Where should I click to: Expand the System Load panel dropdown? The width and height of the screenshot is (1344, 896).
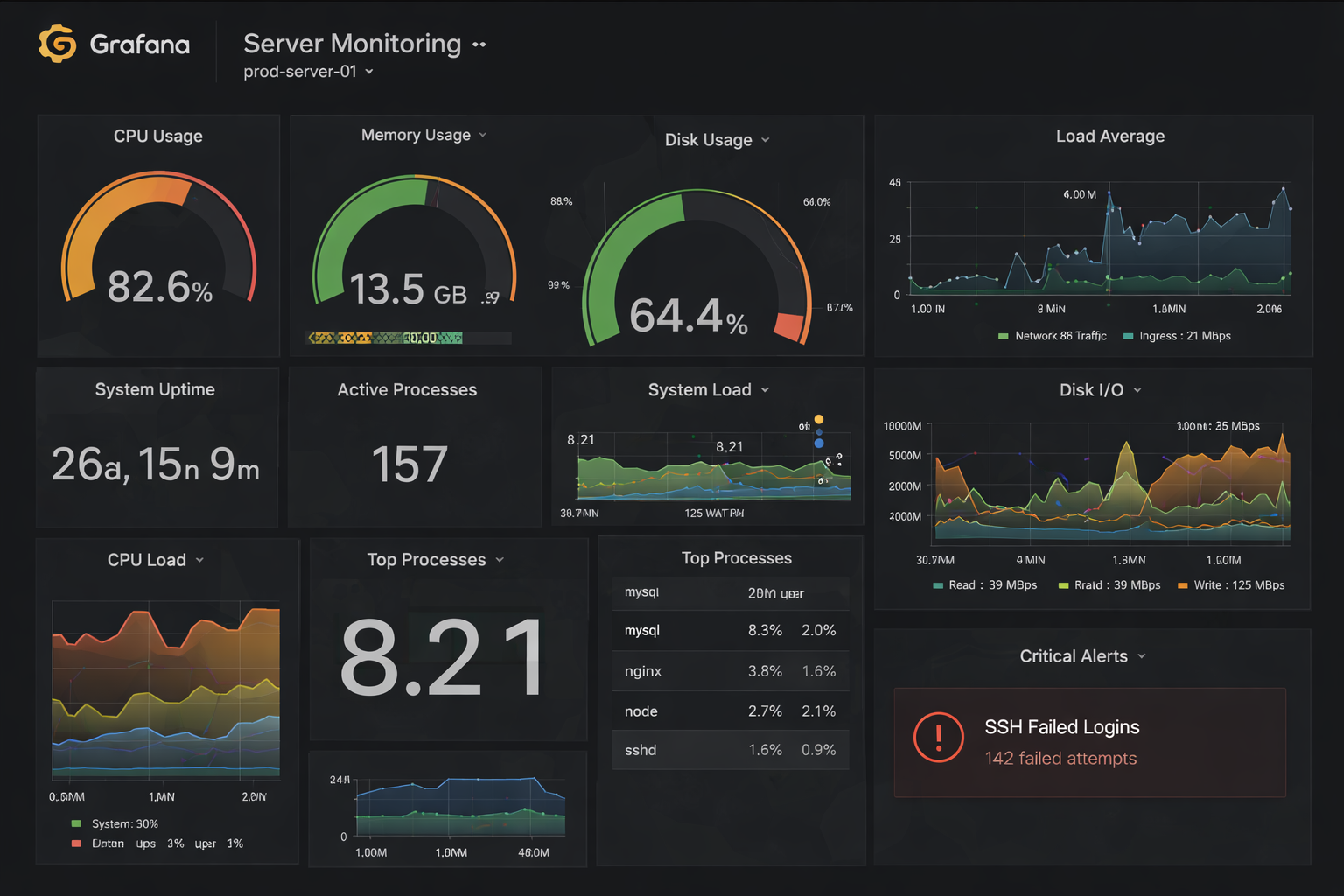point(766,390)
